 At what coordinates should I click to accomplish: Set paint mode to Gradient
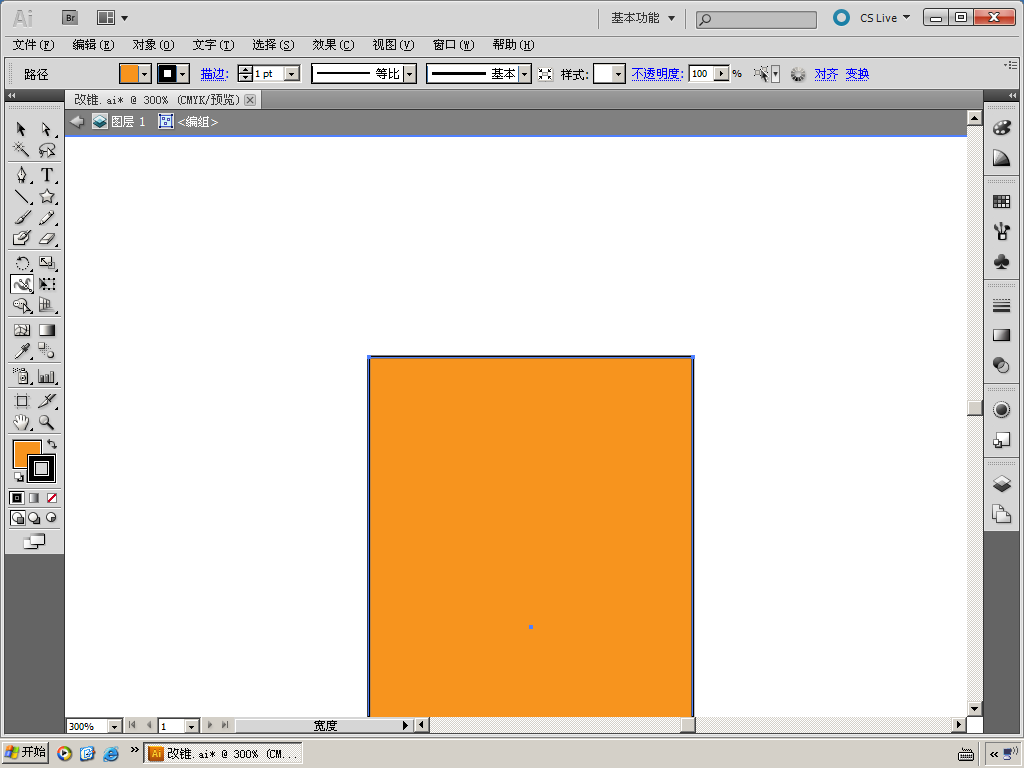(x=34, y=498)
